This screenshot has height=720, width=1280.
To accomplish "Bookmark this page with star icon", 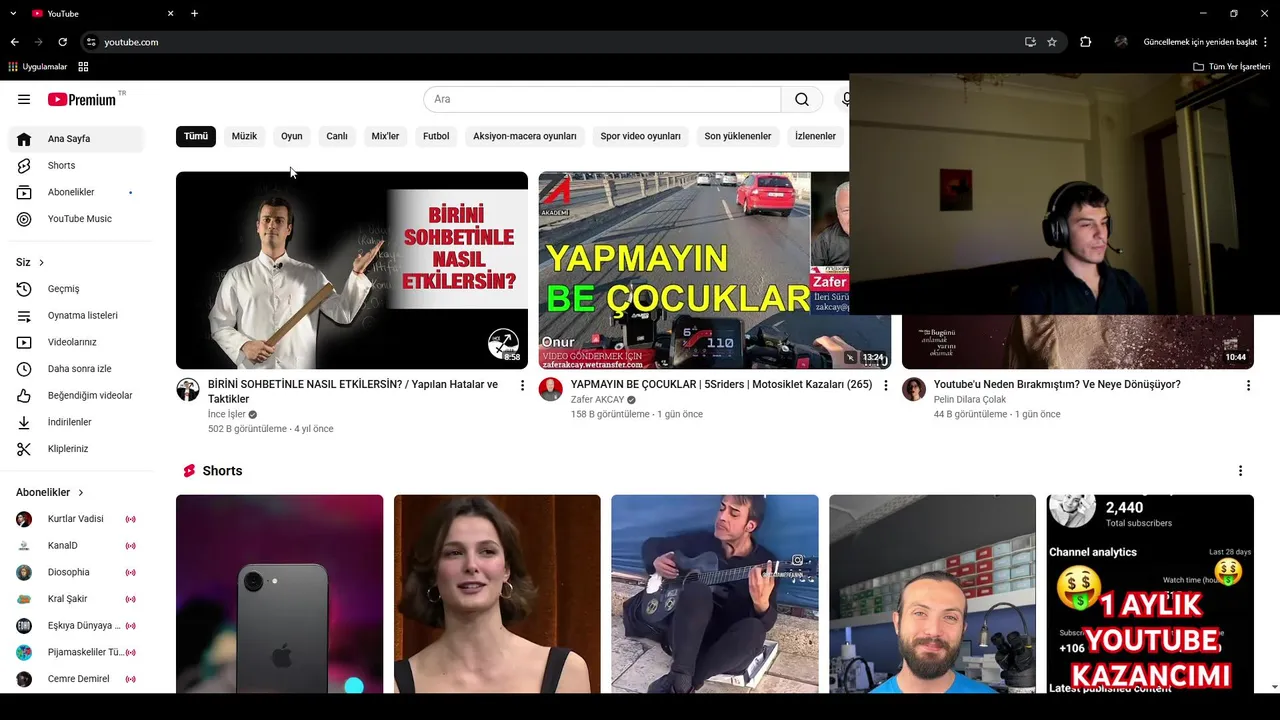I will pos(1052,42).
